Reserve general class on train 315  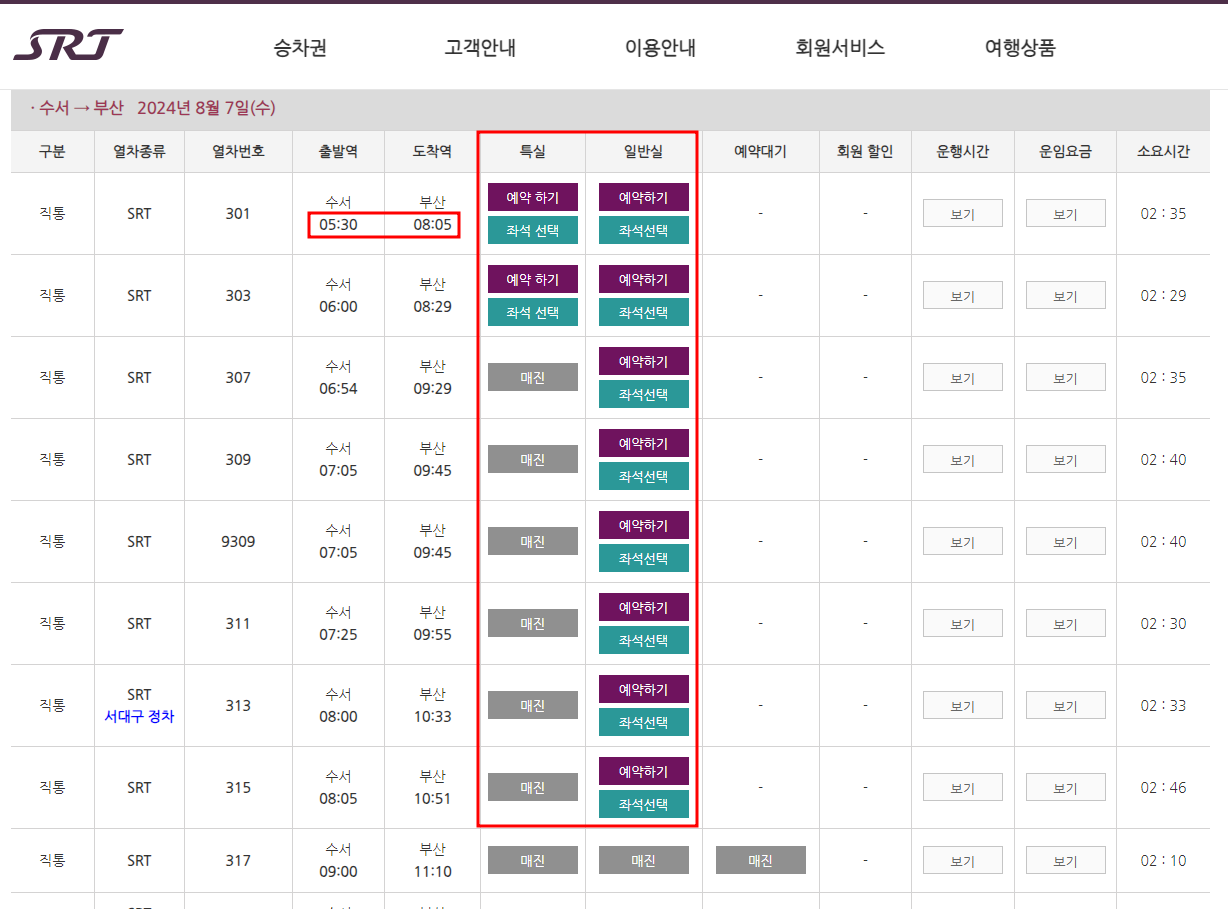[x=643, y=770]
